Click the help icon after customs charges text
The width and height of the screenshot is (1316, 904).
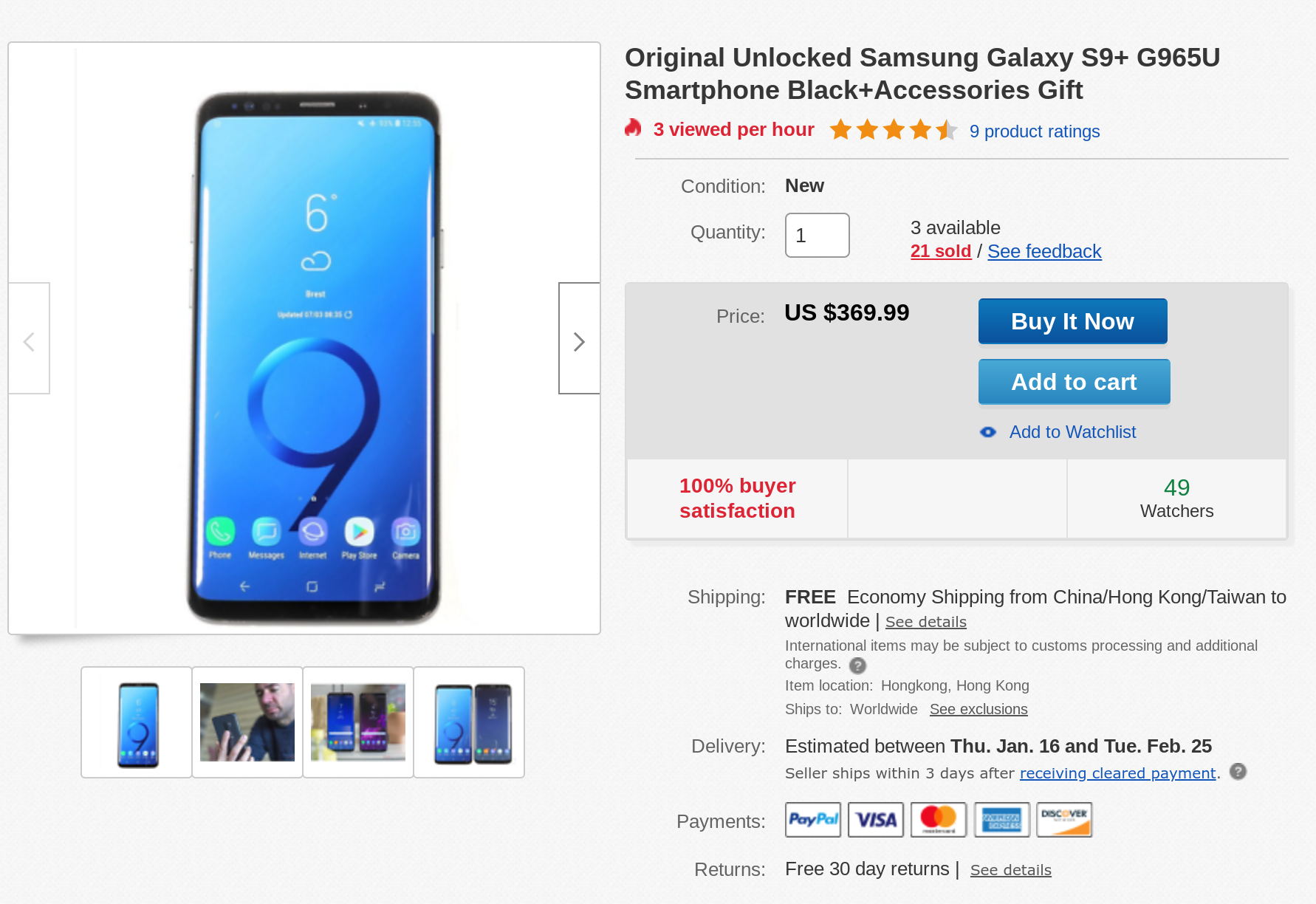point(857,665)
